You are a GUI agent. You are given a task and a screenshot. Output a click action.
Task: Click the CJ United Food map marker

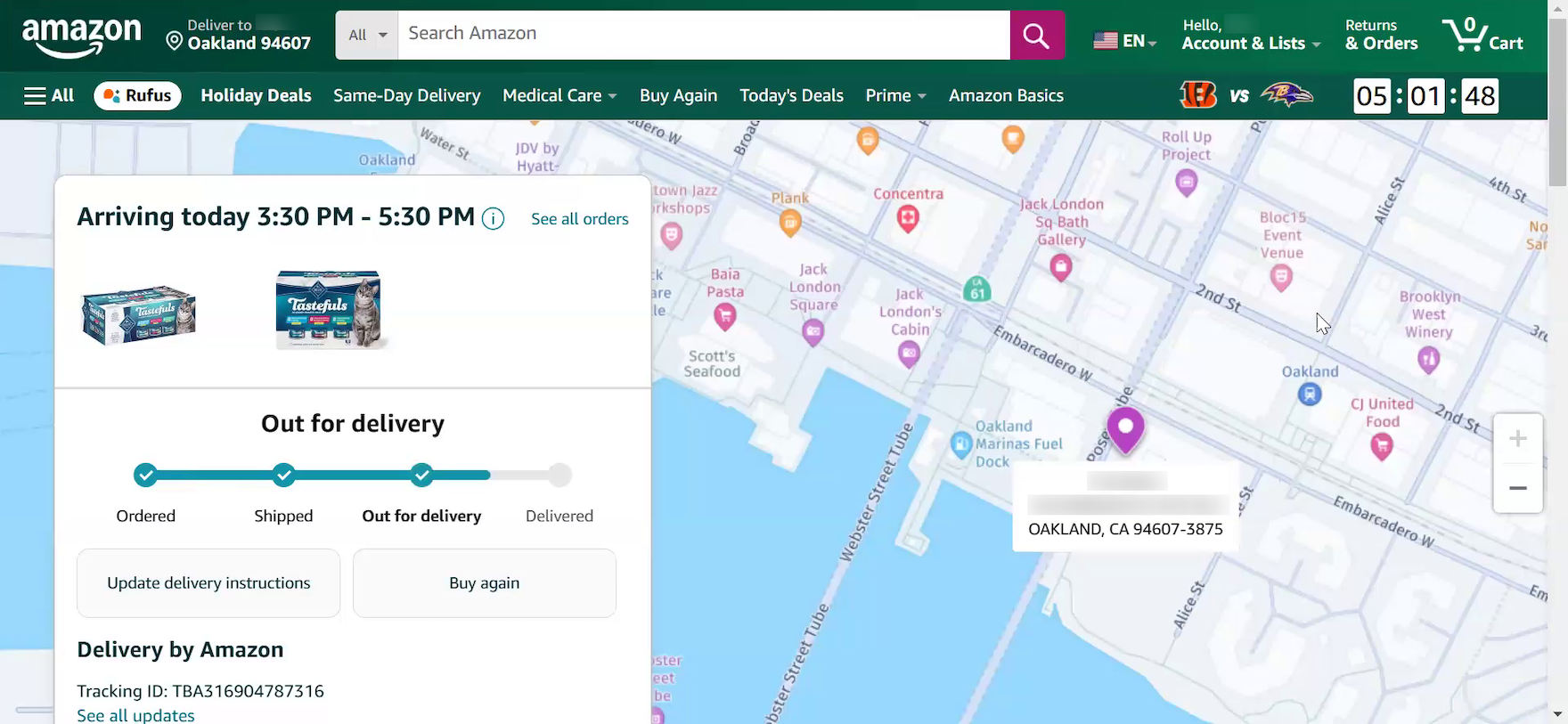click(x=1382, y=445)
